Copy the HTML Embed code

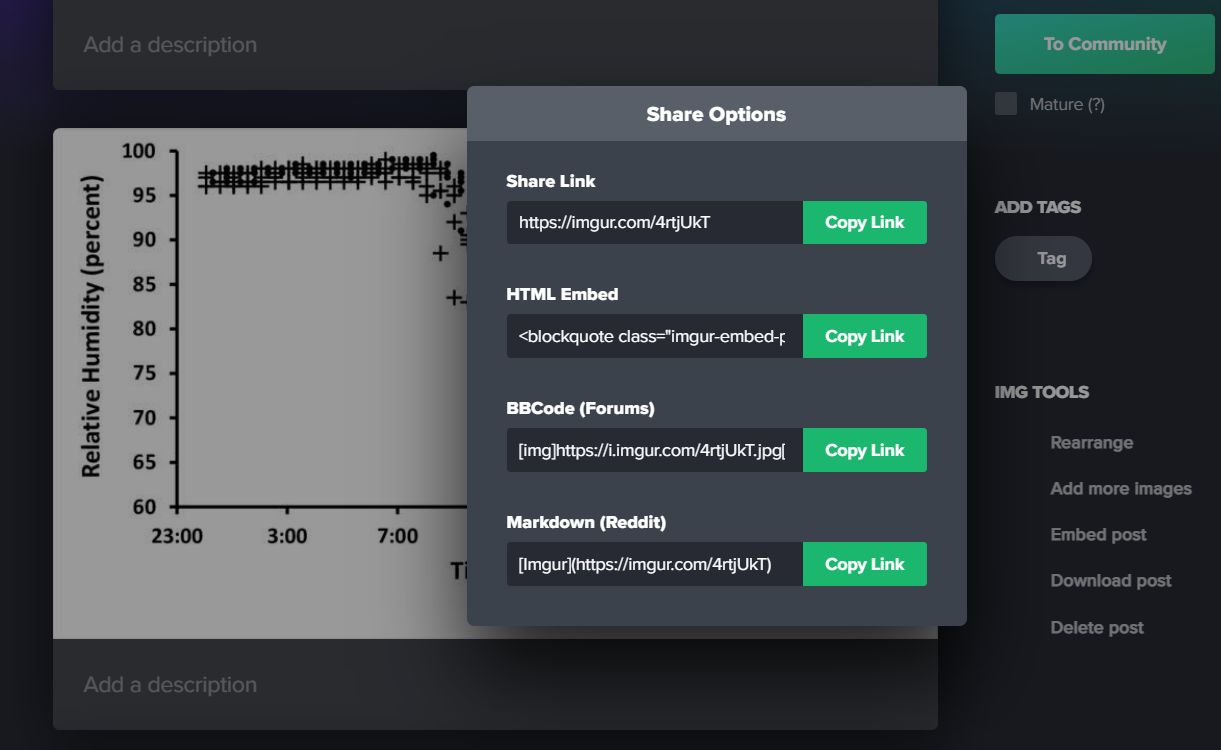pos(864,336)
